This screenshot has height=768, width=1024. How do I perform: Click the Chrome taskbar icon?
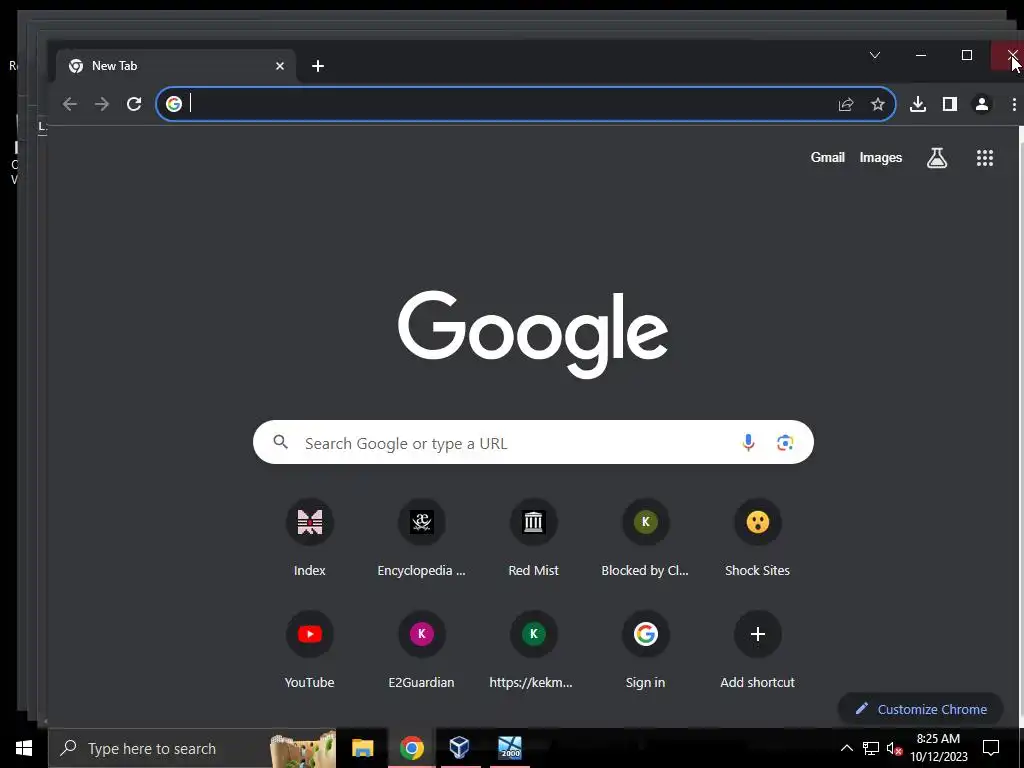click(x=411, y=748)
